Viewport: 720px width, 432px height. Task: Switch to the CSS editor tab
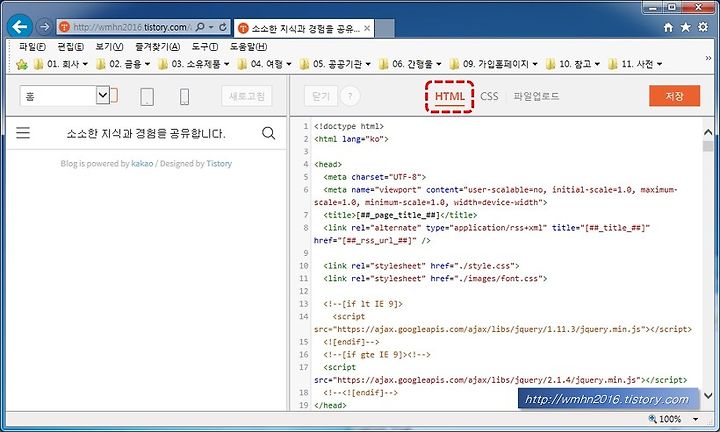489,96
